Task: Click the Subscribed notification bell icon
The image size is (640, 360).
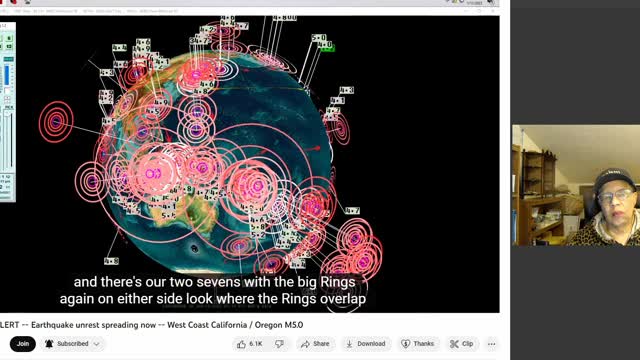Action: pos(49,344)
